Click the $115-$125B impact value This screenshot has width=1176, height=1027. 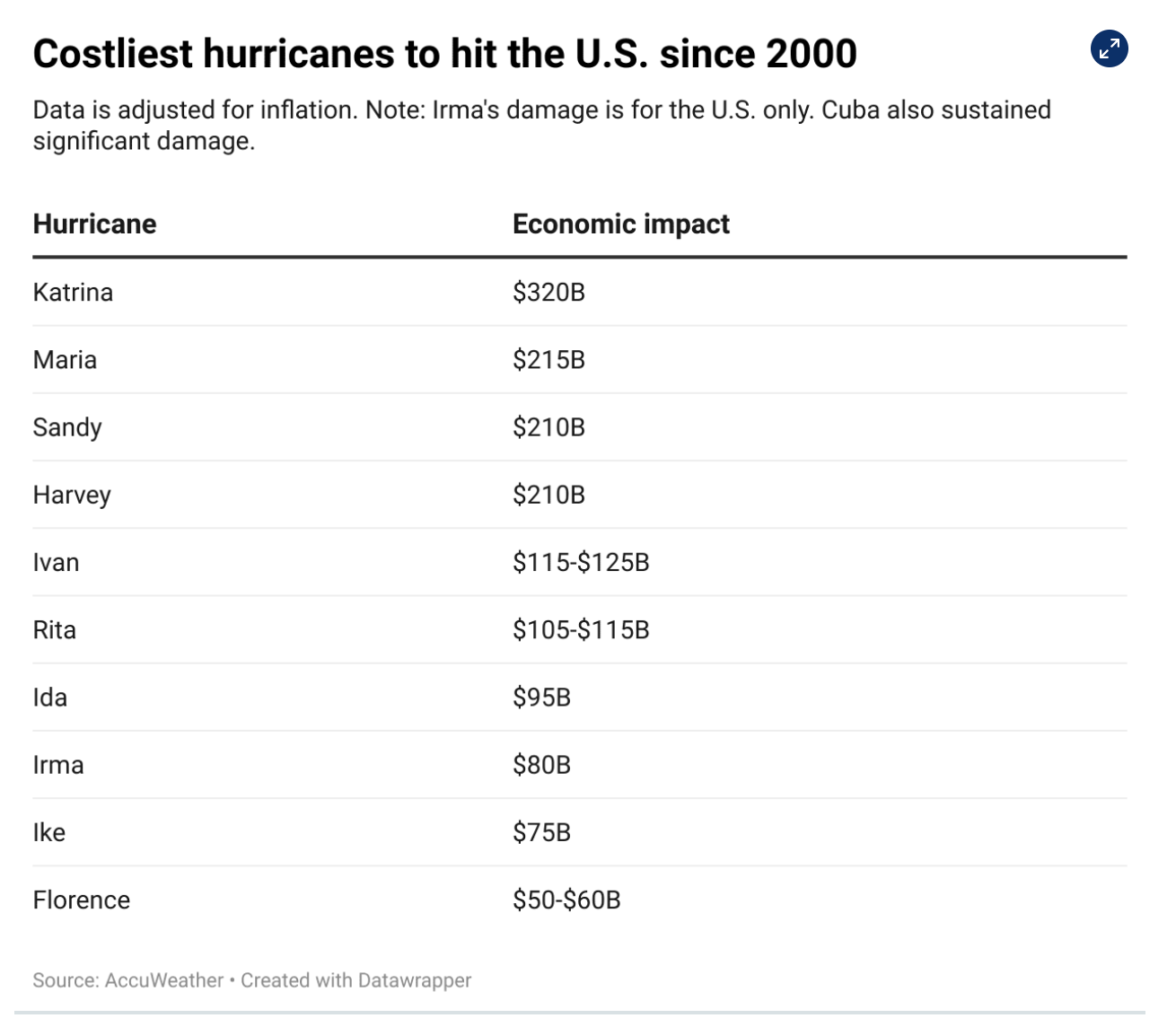[x=581, y=563]
